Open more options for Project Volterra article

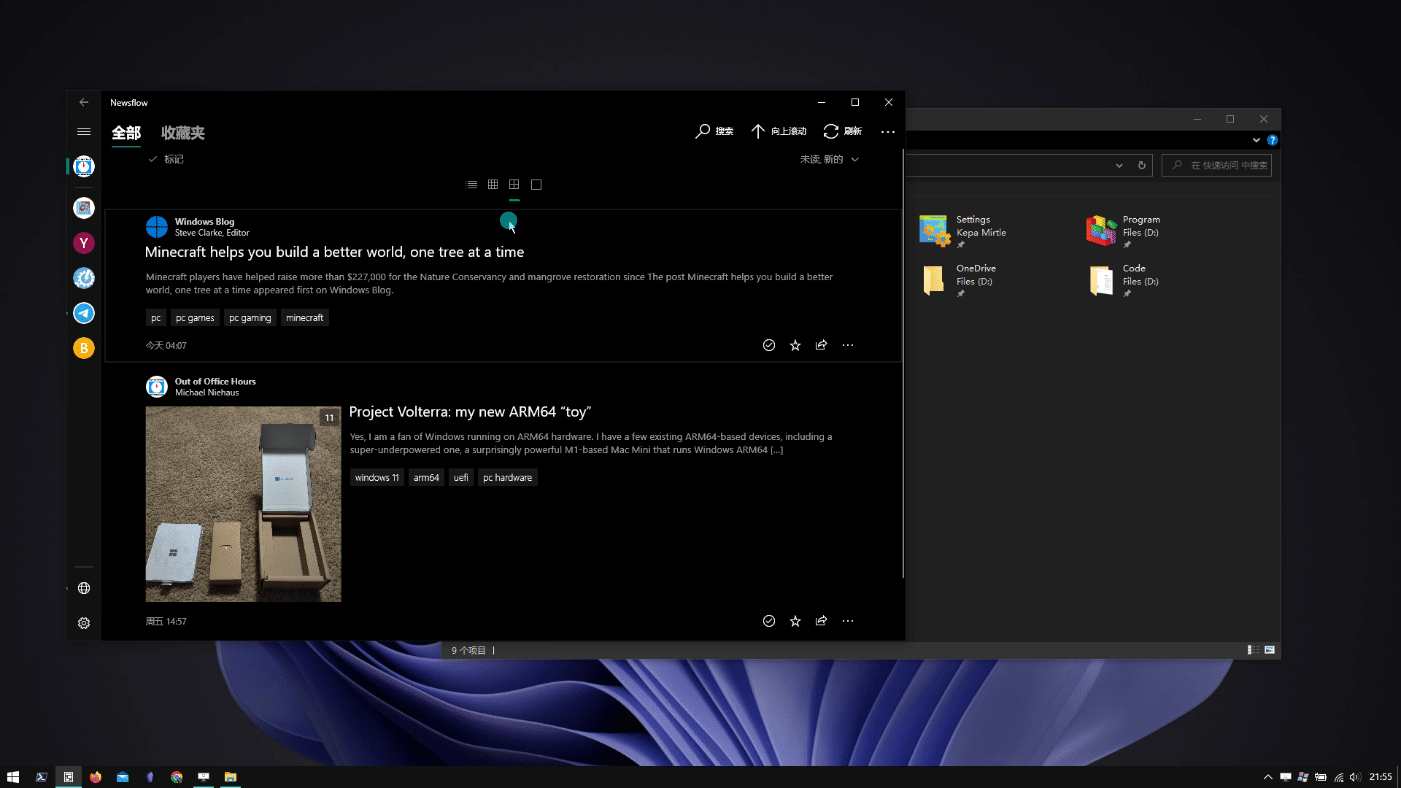848,621
